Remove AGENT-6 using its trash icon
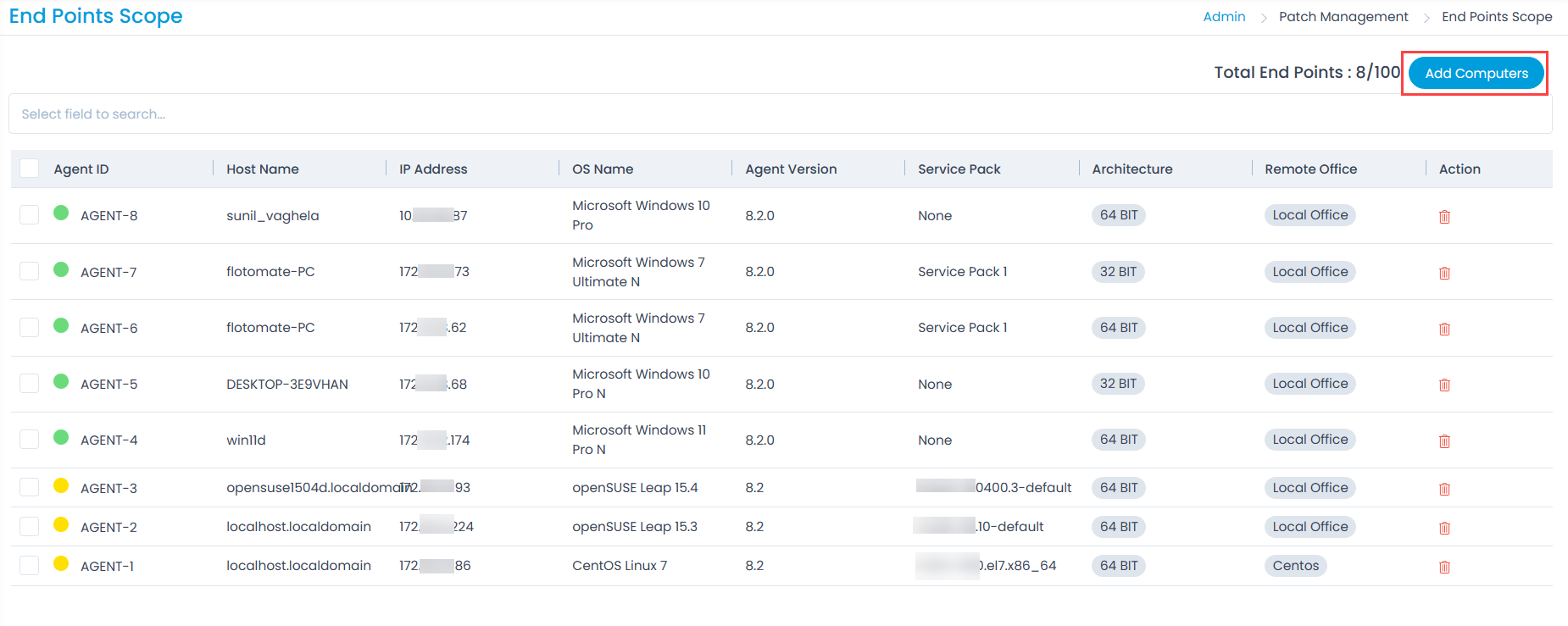The height and width of the screenshot is (626, 1568). point(1444,329)
